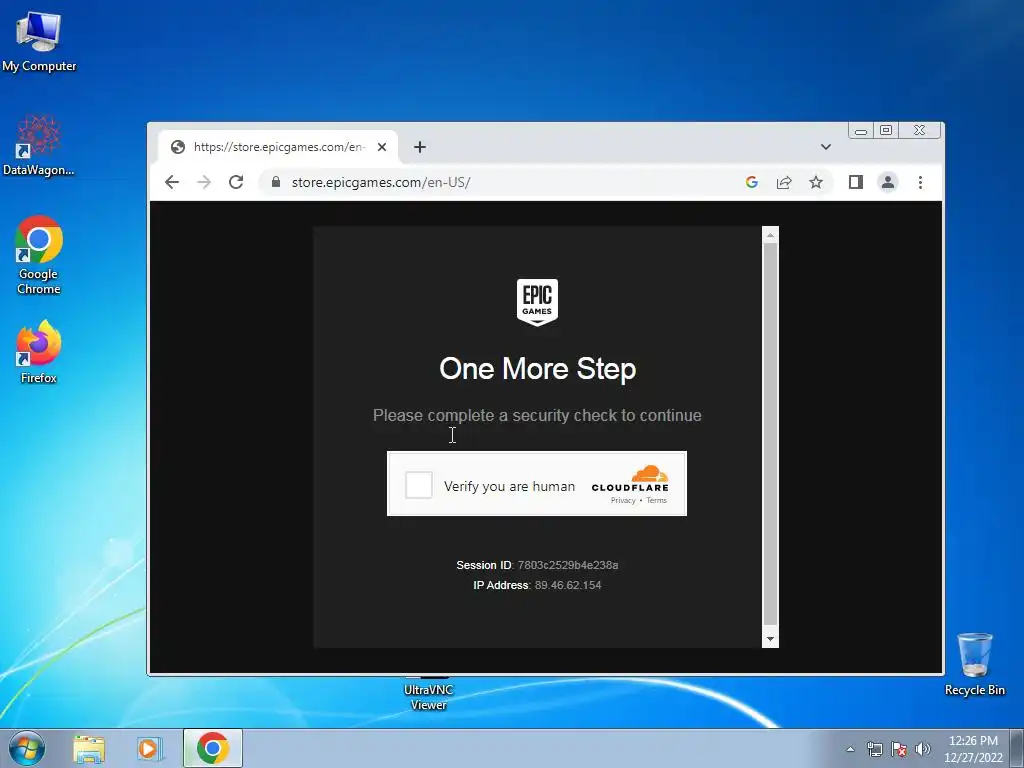Select Firefox desktop shortcut
1024x768 pixels.
click(39, 352)
